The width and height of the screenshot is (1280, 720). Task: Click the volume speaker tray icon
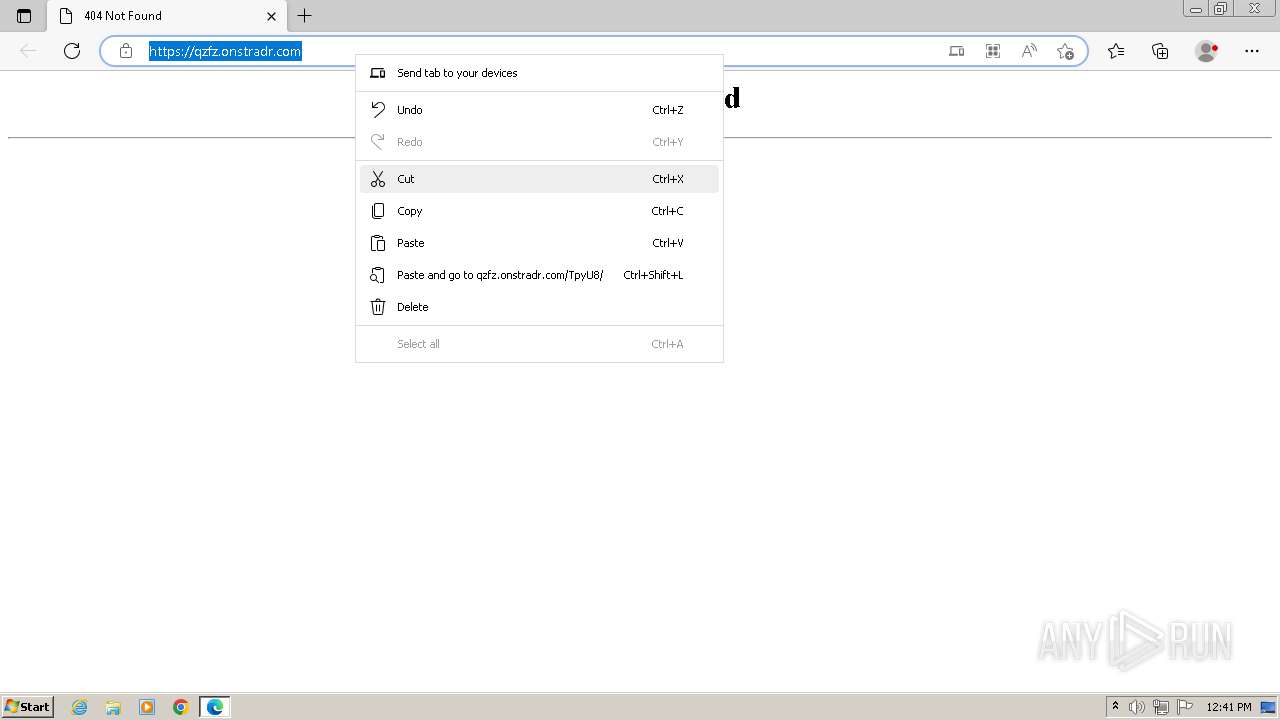coord(1137,707)
